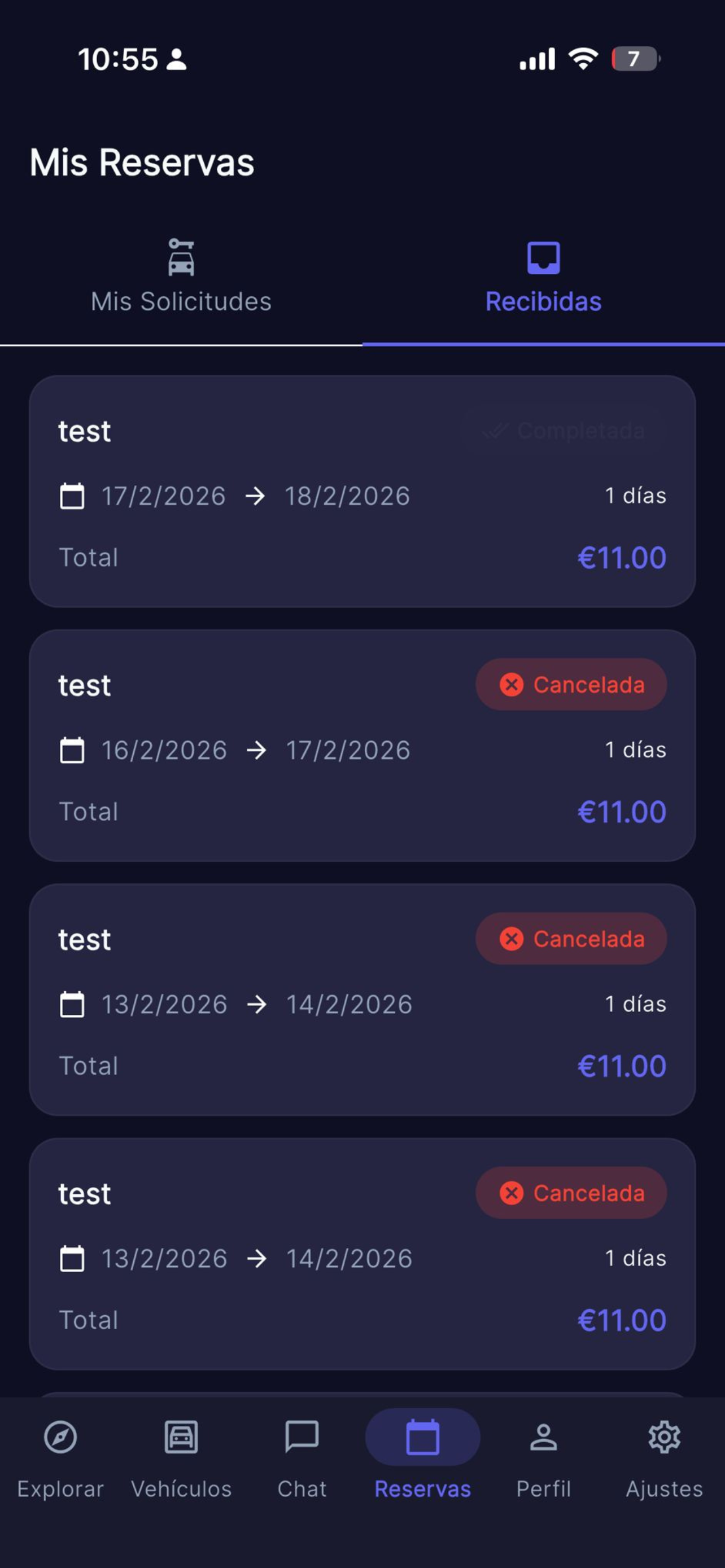
Task: Open the Chat bubble icon
Action: (x=302, y=1437)
